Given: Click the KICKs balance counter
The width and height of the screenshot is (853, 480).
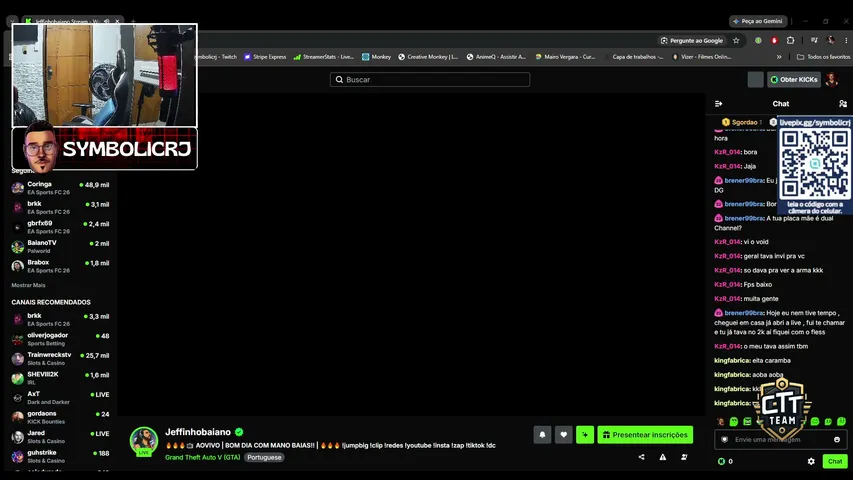Looking at the screenshot, I should pyautogui.click(x=725, y=461).
